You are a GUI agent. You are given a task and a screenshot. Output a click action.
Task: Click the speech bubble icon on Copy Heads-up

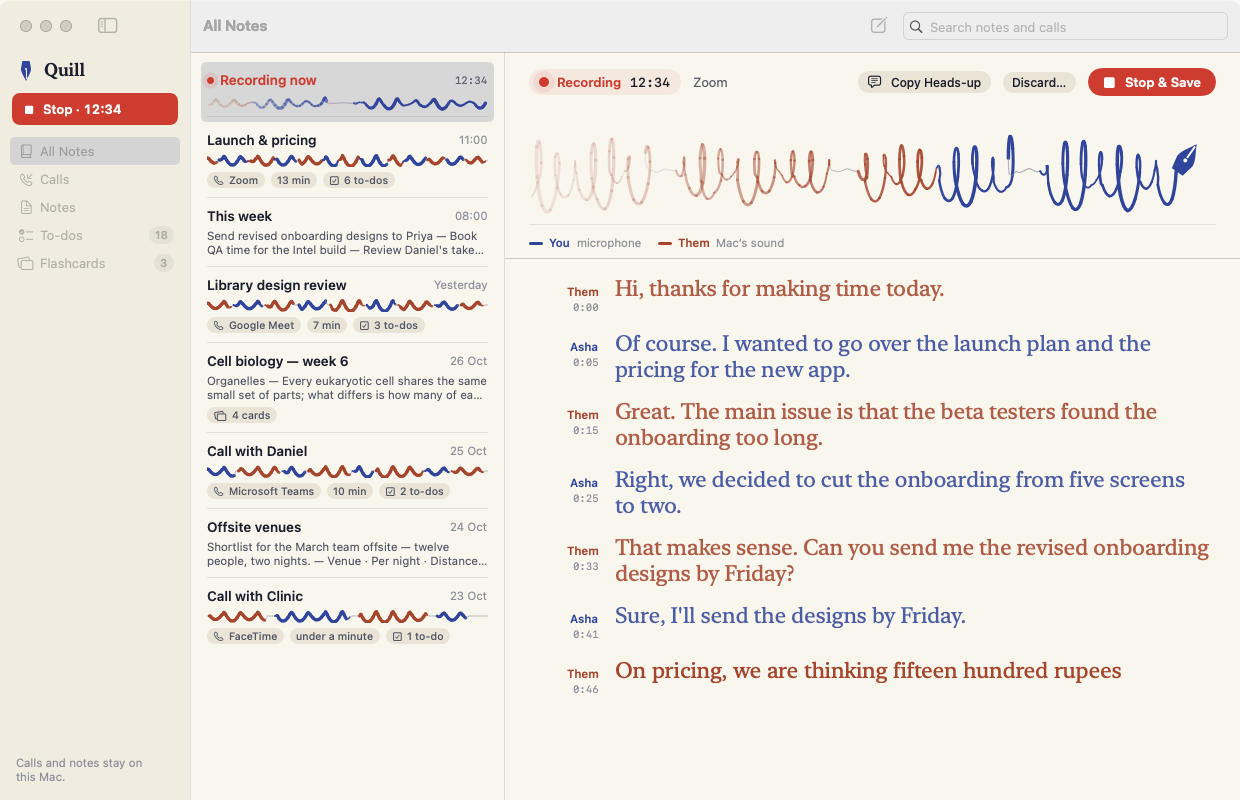(x=874, y=82)
